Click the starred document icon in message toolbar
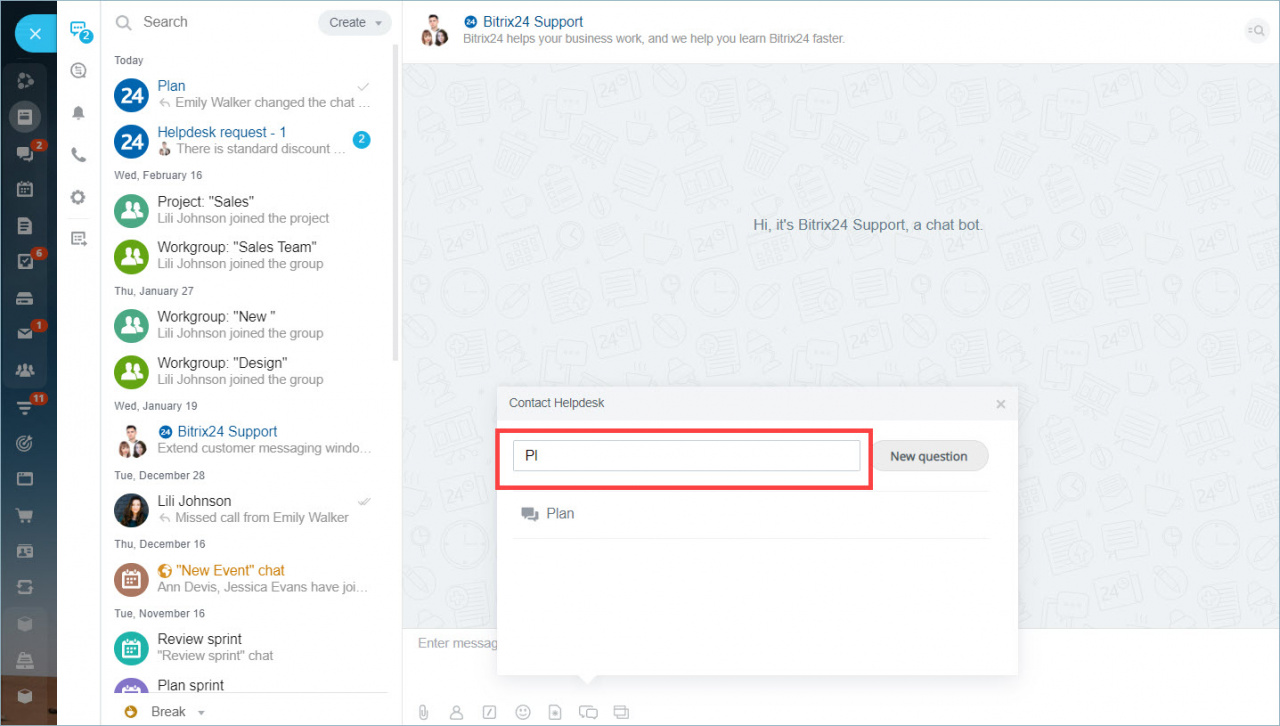 coord(555,712)
